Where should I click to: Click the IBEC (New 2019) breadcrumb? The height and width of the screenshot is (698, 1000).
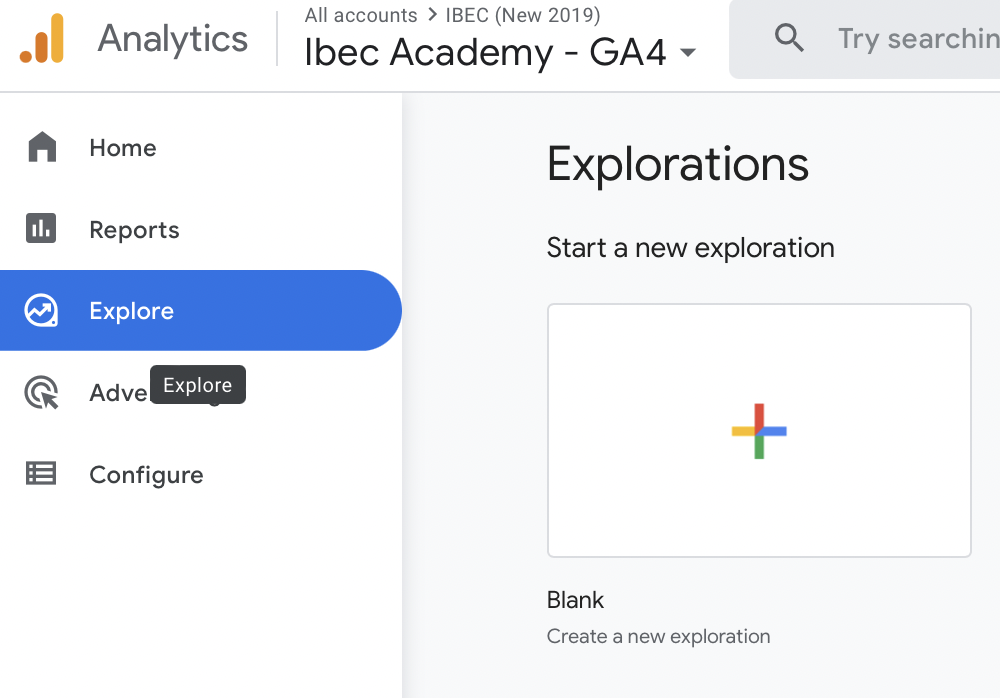(x=523, y=16)
